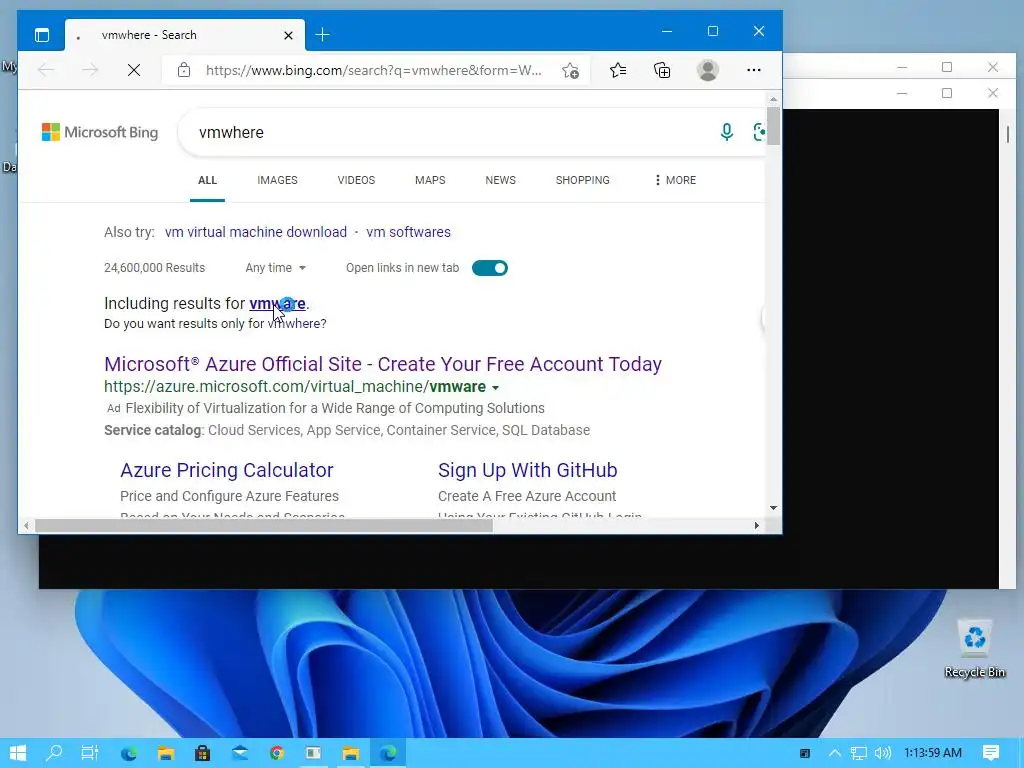The width and height of the screenshot is (1024, 768).
Task: Open Edge Settings and more menu
Action: click(754, 70)
